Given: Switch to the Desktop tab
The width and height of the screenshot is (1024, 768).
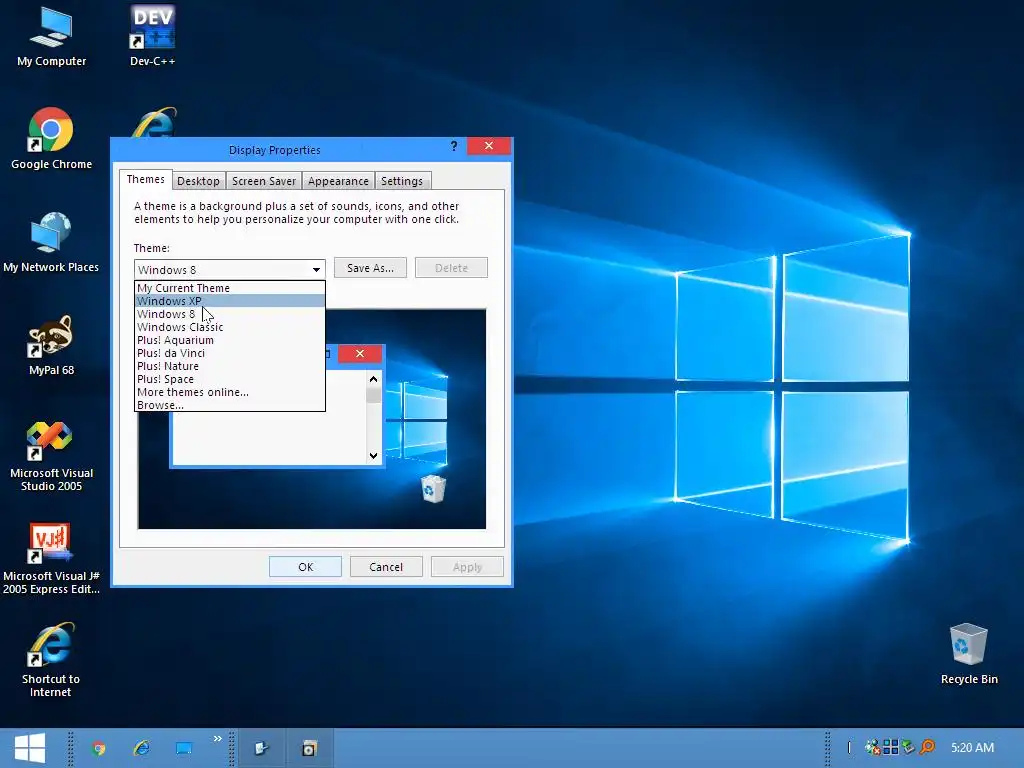Looking at the screenshot, I should click(199, 182).
